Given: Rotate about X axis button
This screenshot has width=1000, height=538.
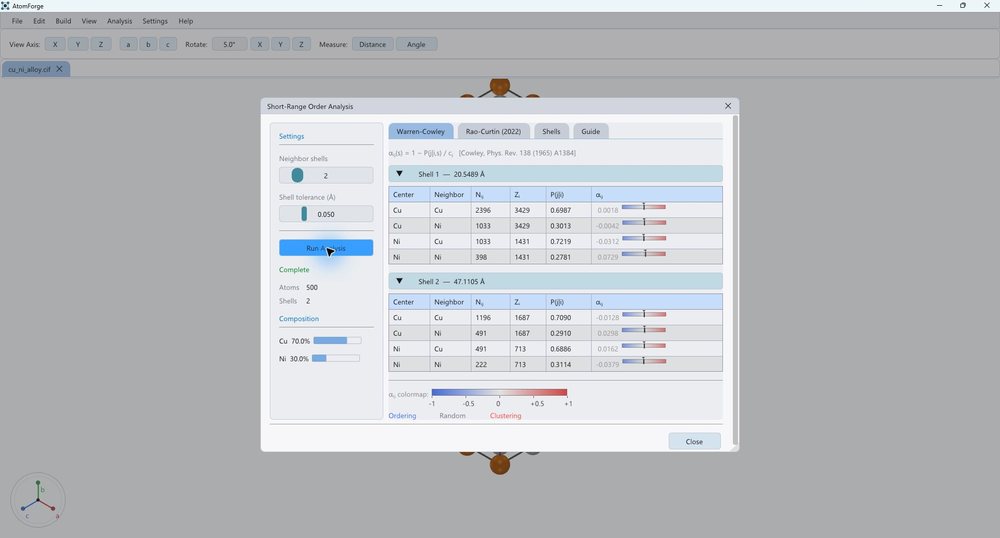Looking at the screenshot, I should pos(260,45).
